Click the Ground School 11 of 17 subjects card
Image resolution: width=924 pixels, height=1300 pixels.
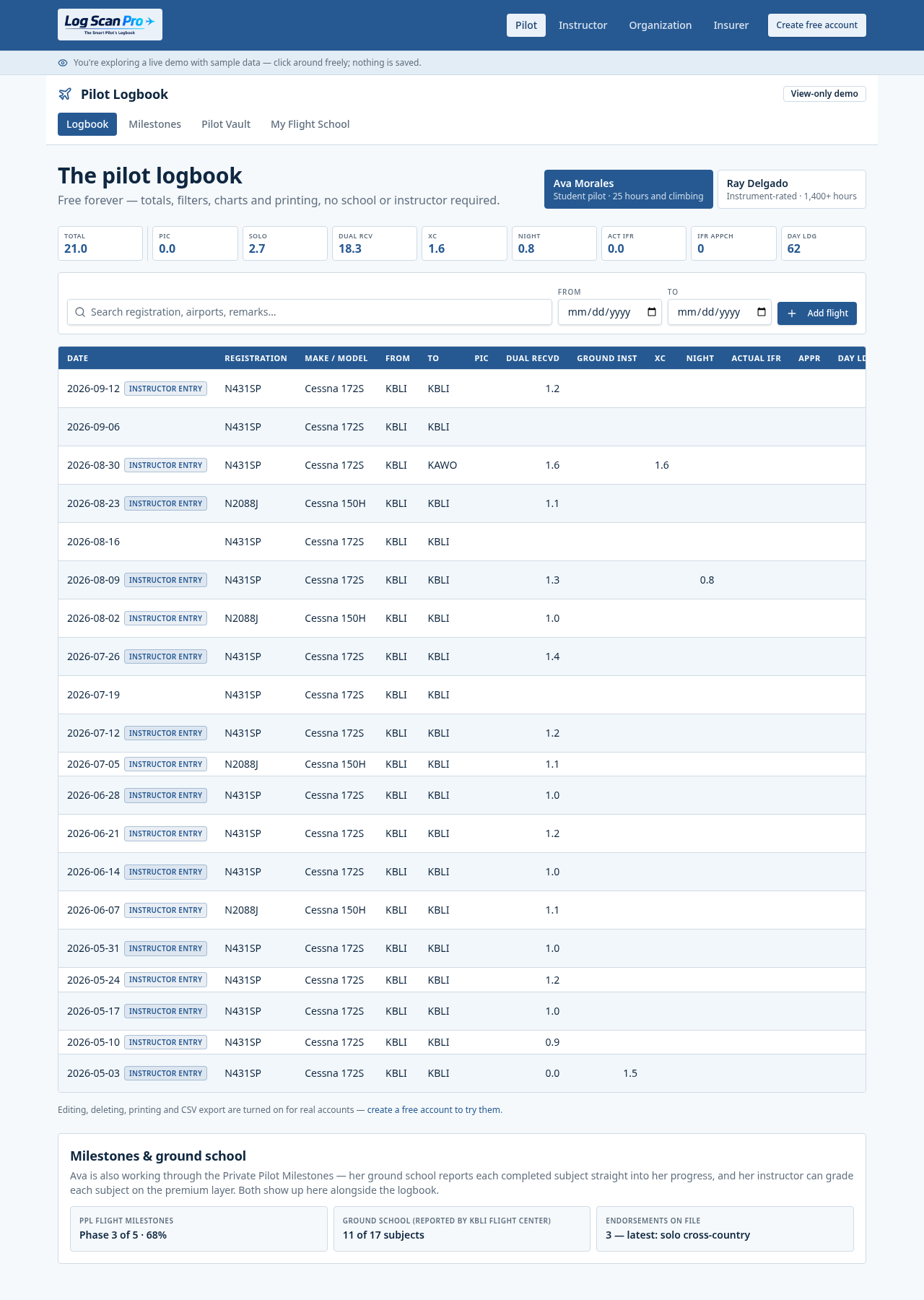tap(462, 1228)
